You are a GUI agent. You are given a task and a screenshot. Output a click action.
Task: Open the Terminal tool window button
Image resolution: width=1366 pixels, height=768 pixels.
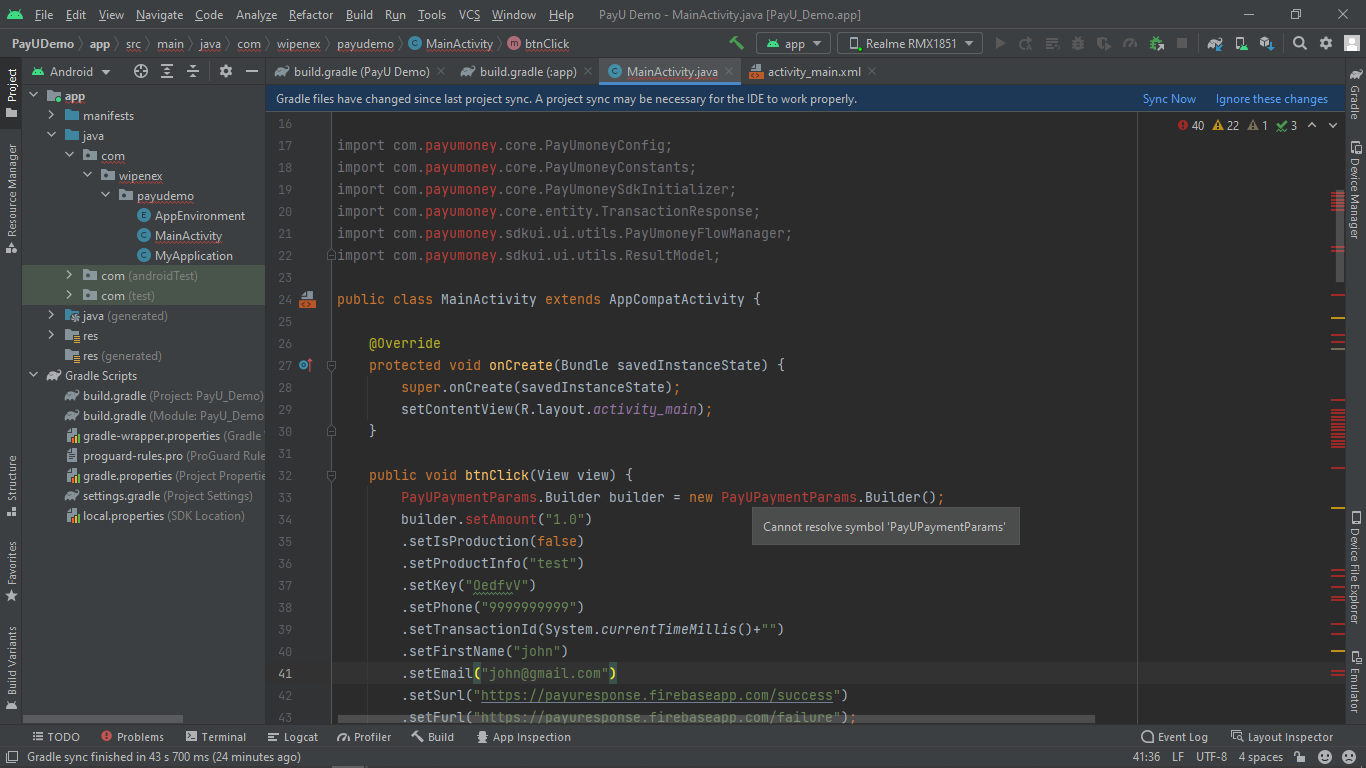[x=215, y=737]
